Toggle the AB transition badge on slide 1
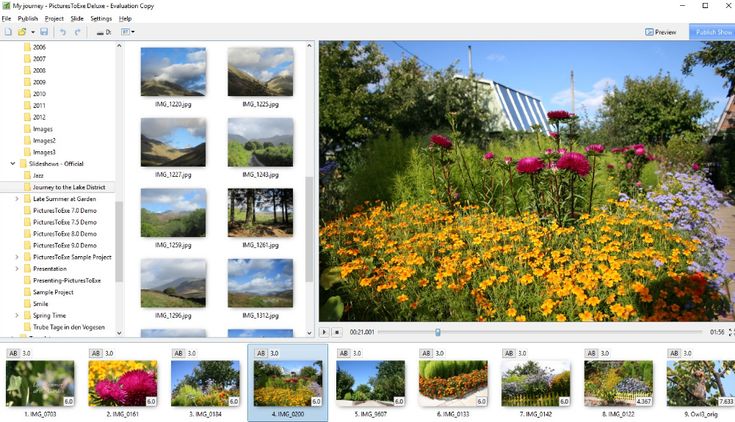Image resolution: width=735 pixels, height=422 pixels. [13, 353]
